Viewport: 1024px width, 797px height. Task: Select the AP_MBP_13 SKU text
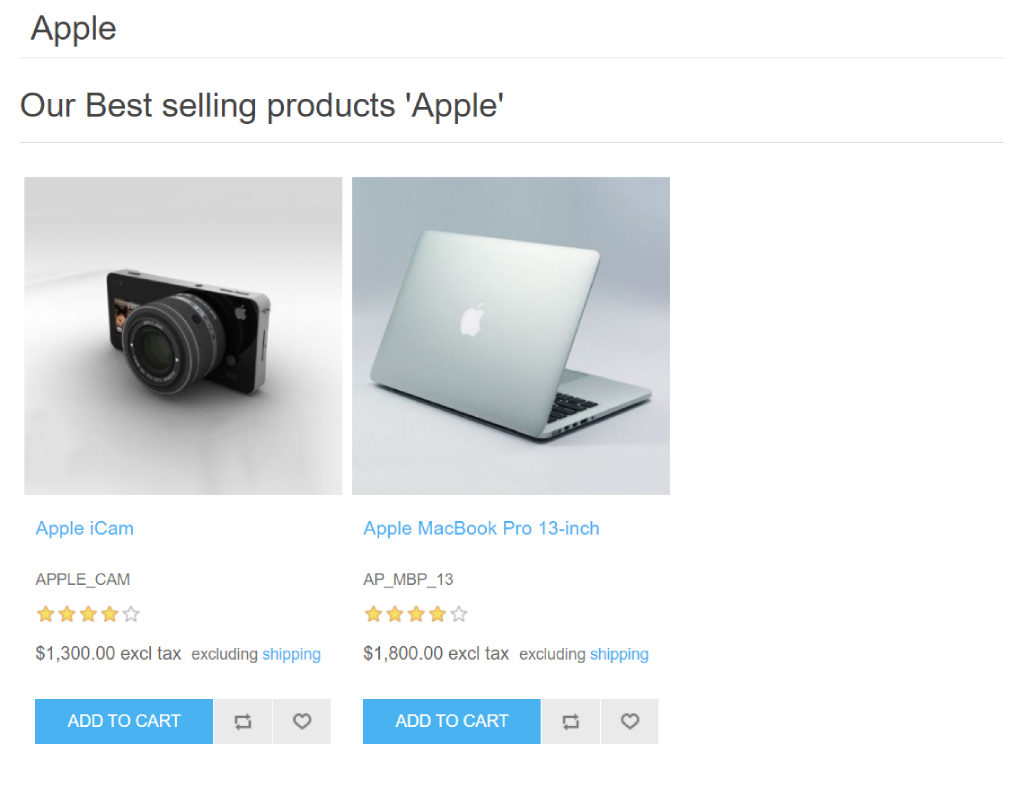click(x=408, y=579)
